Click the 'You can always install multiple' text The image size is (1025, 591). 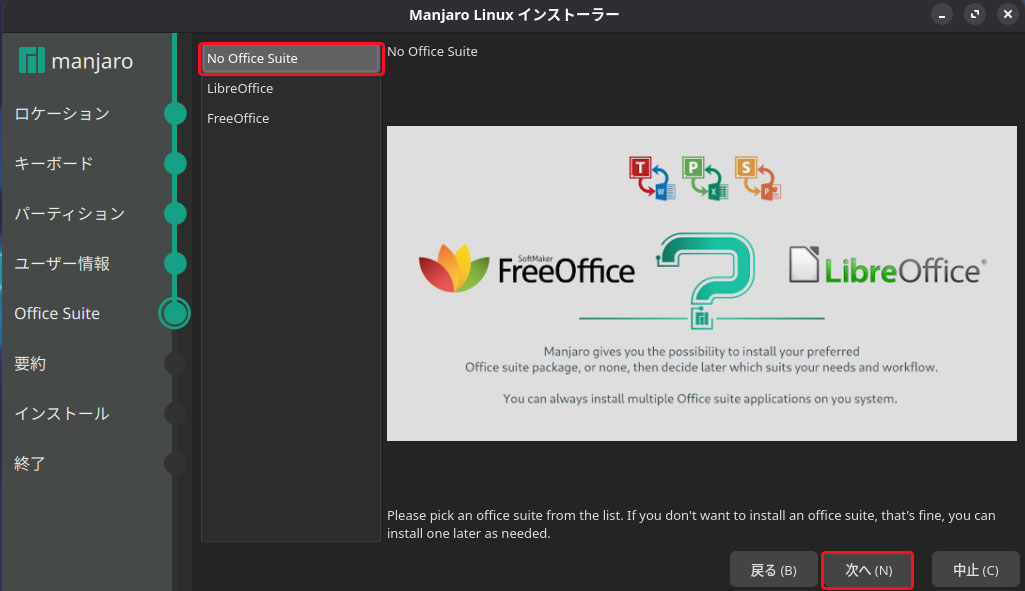(x=700, y=399)
